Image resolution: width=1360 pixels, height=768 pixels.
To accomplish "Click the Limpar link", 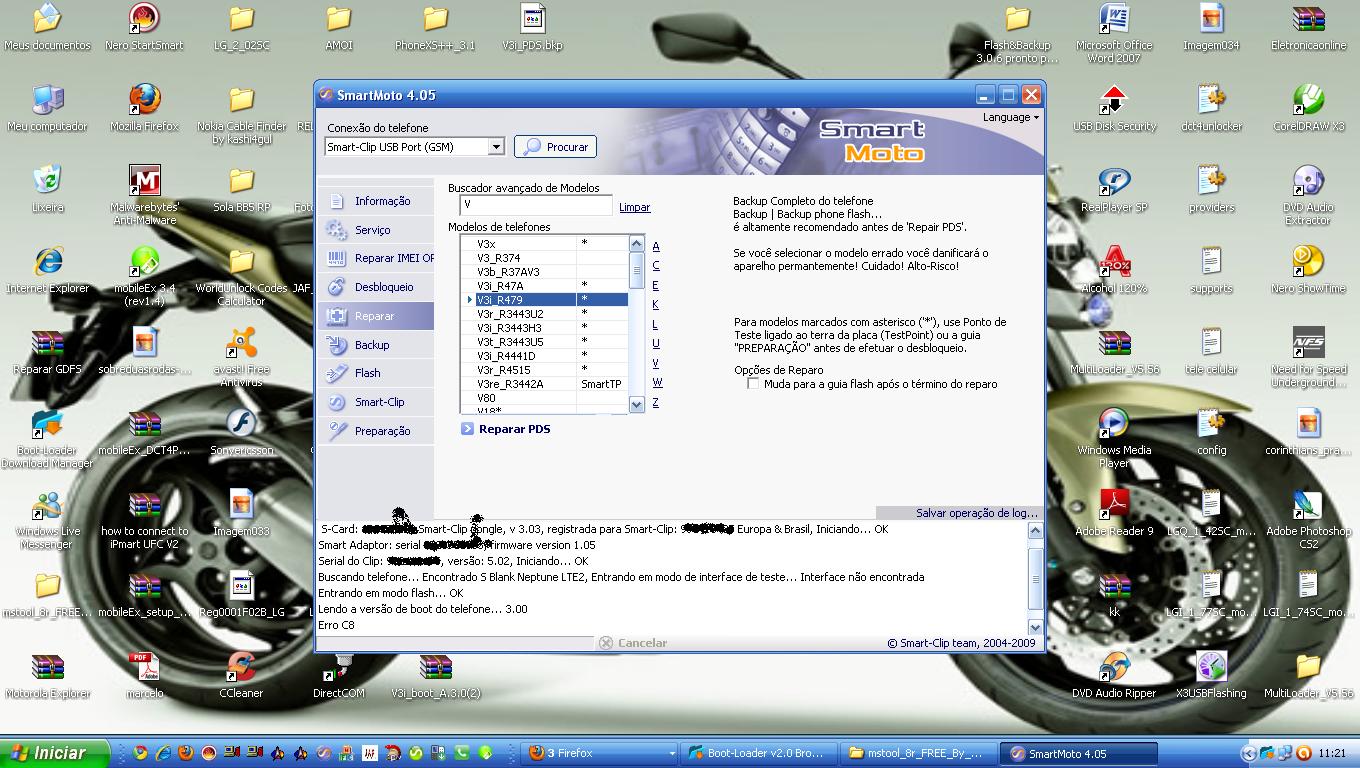I will pyautogui.click(x=634, y=207).
